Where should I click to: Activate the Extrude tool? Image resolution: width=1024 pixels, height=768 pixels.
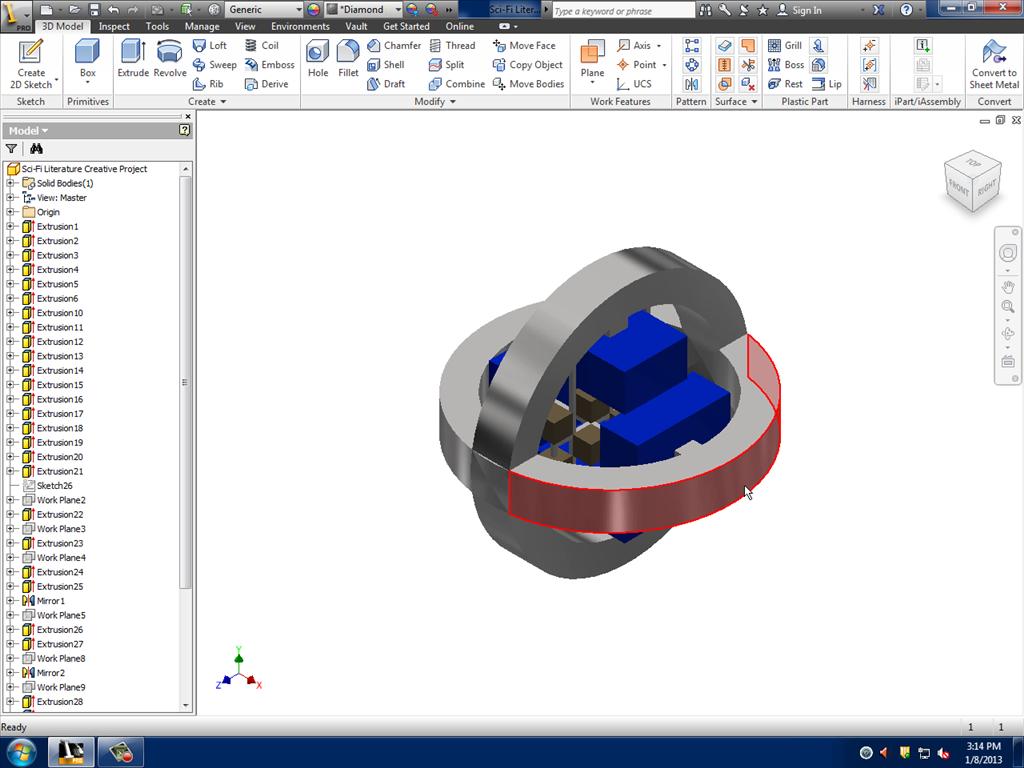coord(133,59)
